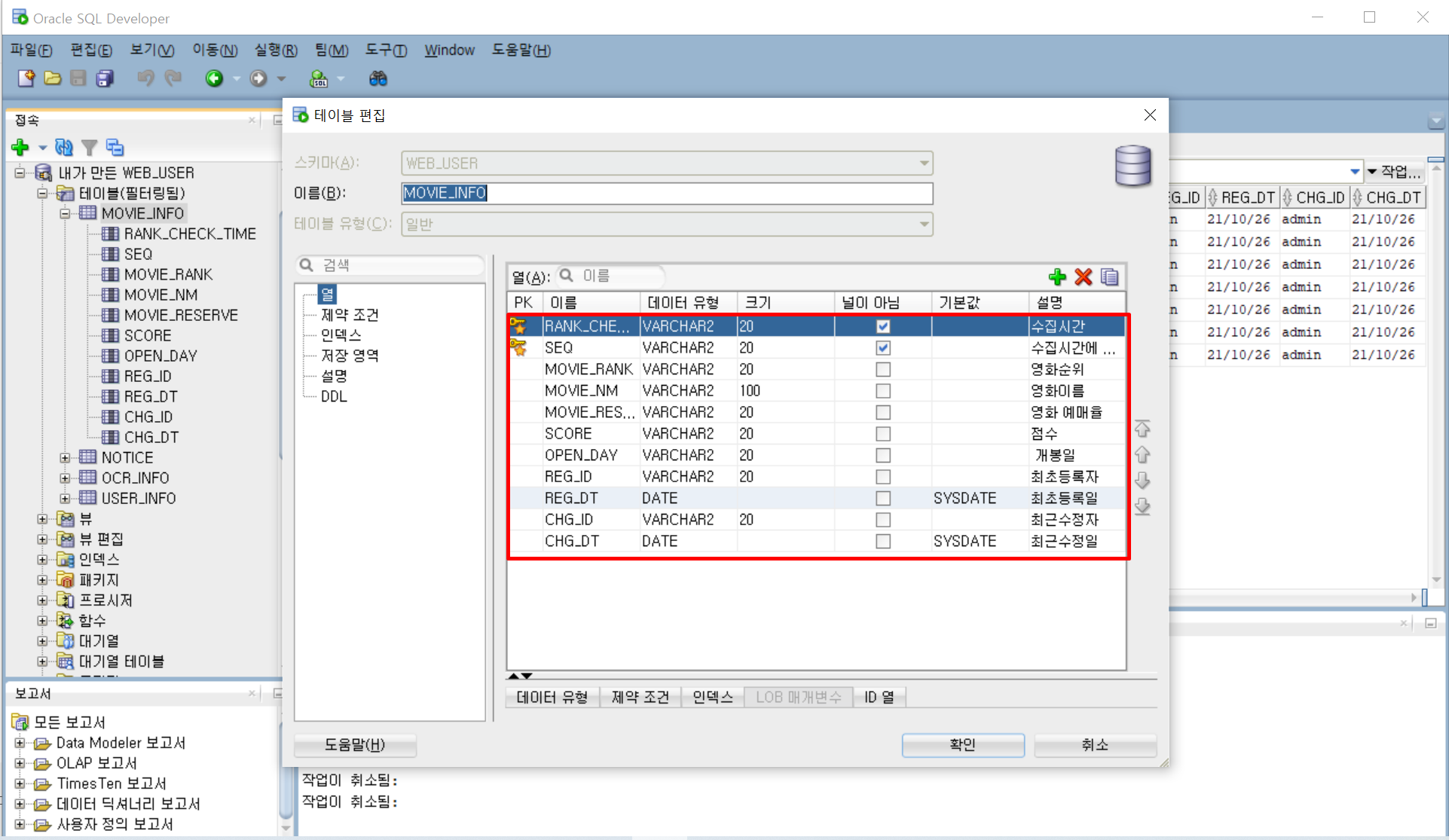Expand the NOTICE table tree node
This screenshot has width=1449, height=840.
66,458
